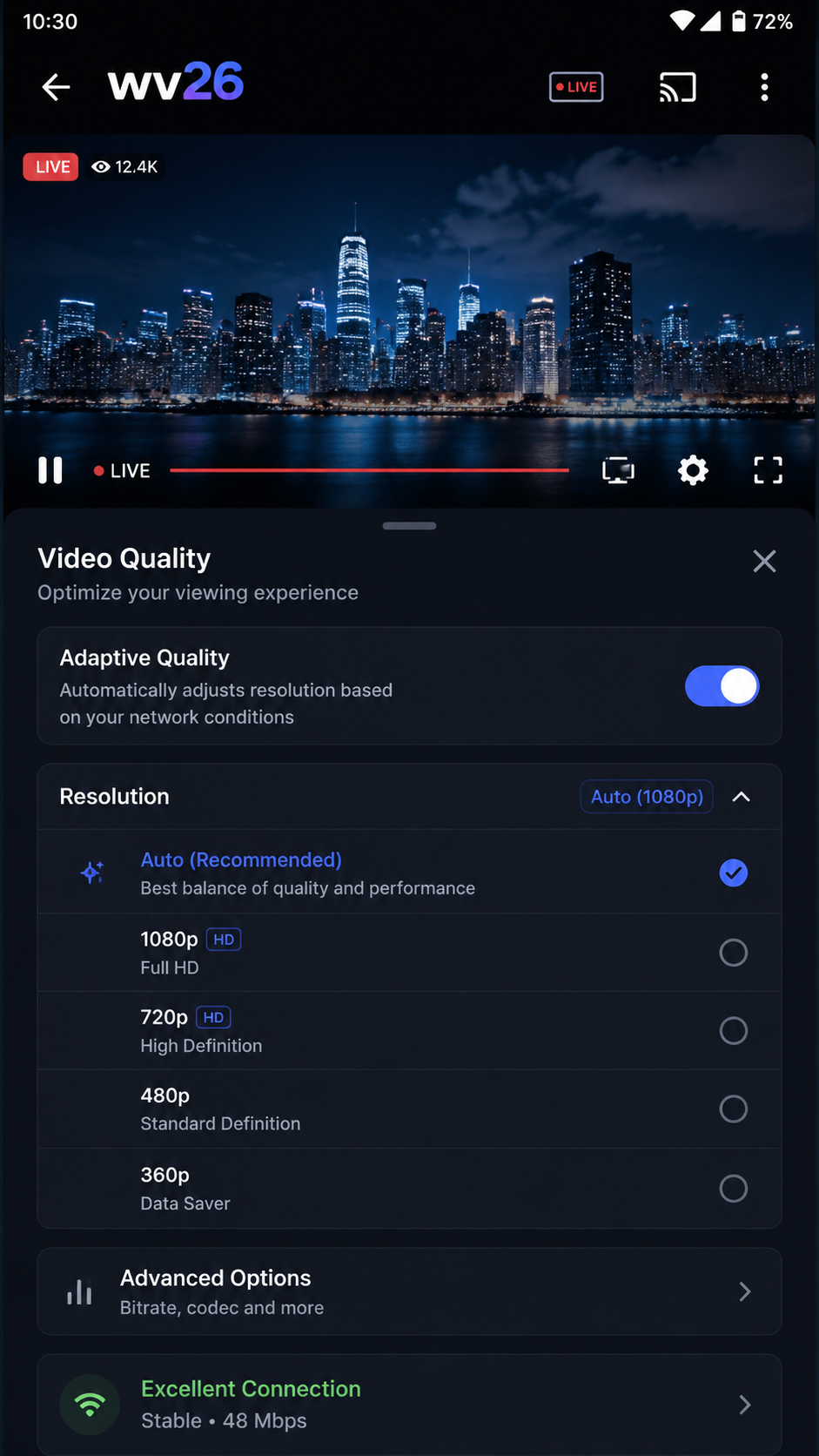Go back using the arrow icon
The width and height of the screenshot is (819, 1456).
pos(56,87)
